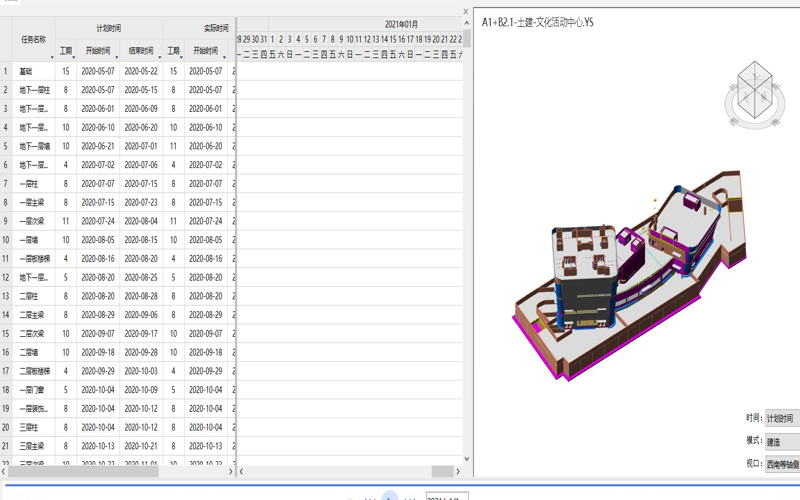Open the actual 工期 column filter arrow
Viewport: 800px width, 500px height.
point(181,58)
